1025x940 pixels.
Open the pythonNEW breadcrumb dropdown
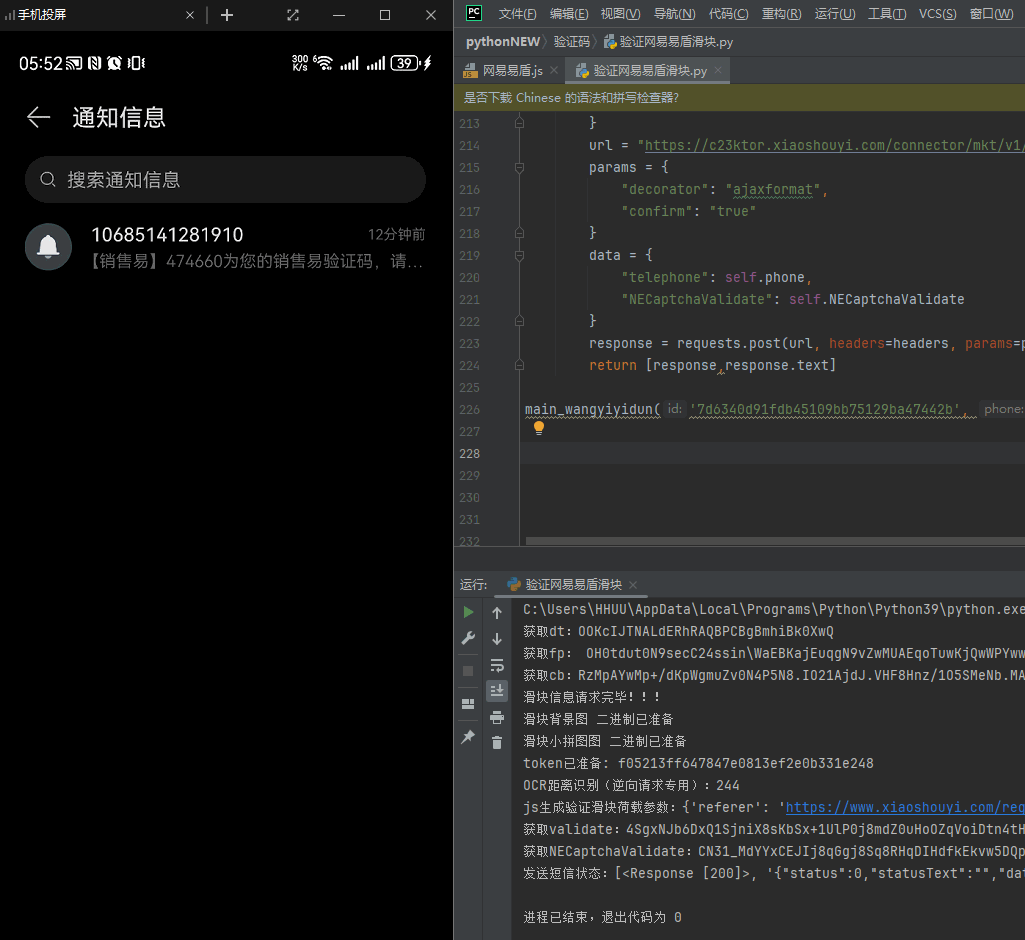point(502,41)
